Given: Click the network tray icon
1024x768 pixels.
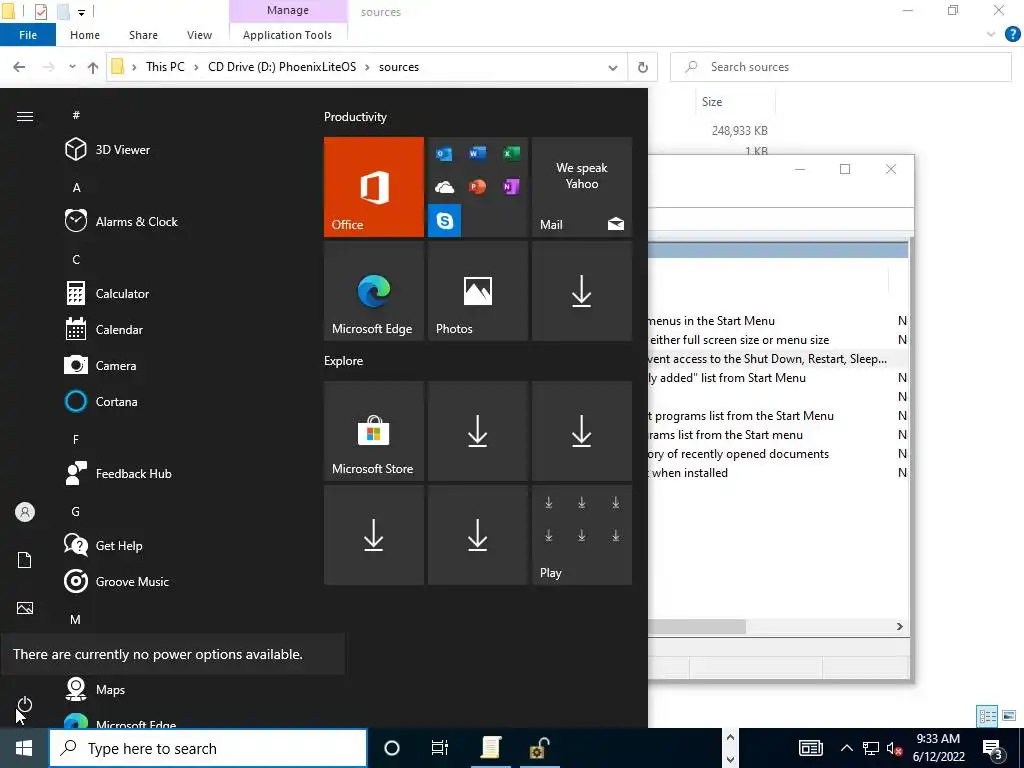Looking at the screenshot, I should pyautogui.click(x=871, y=748).
